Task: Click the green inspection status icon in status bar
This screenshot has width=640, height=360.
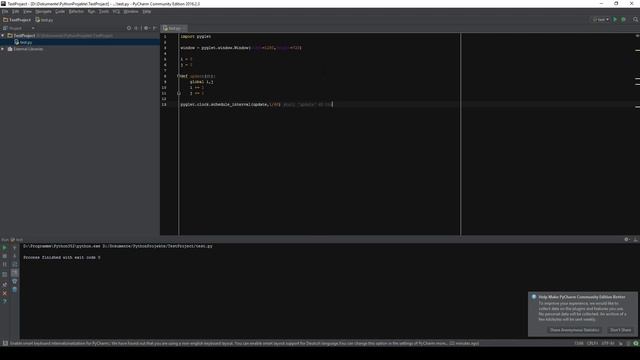Action: coord(636,343)
